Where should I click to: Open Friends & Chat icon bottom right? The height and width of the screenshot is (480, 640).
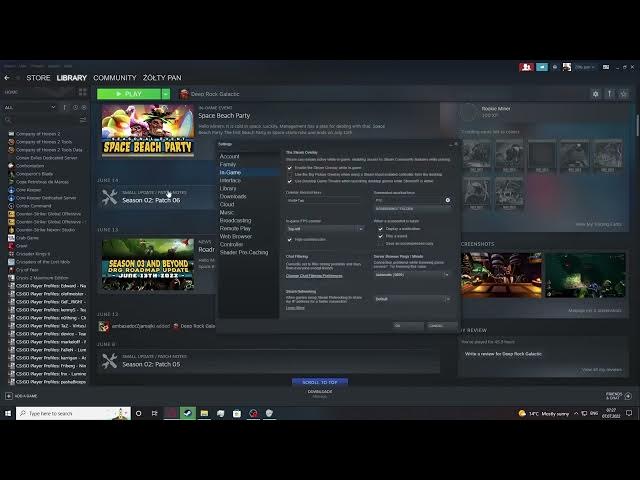(628, 396)
